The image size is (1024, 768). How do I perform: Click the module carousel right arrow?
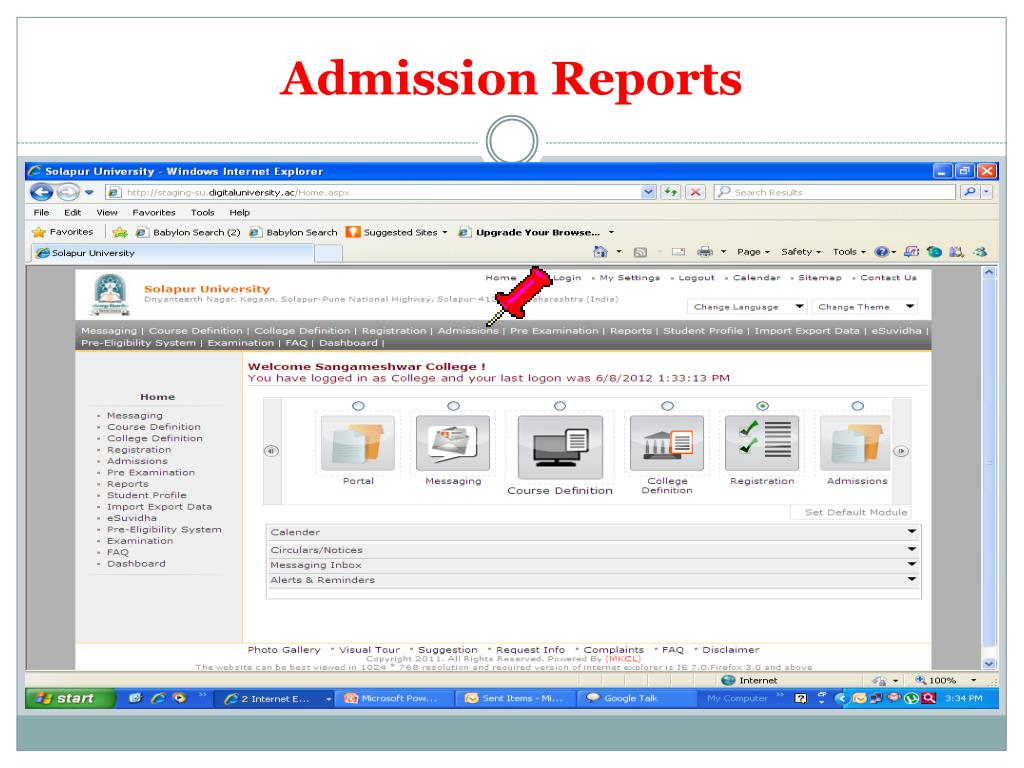pos(901,451)
